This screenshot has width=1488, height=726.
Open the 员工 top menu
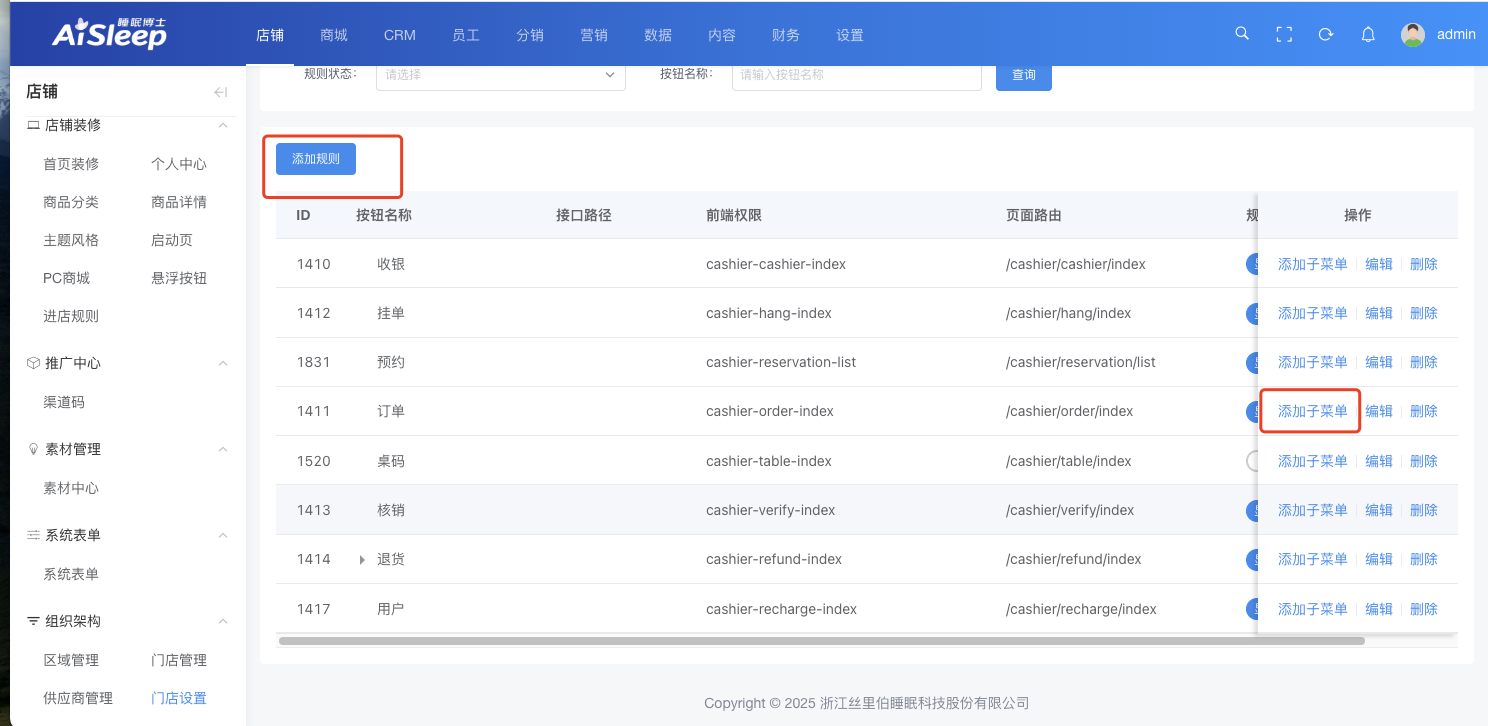(466, 35)
